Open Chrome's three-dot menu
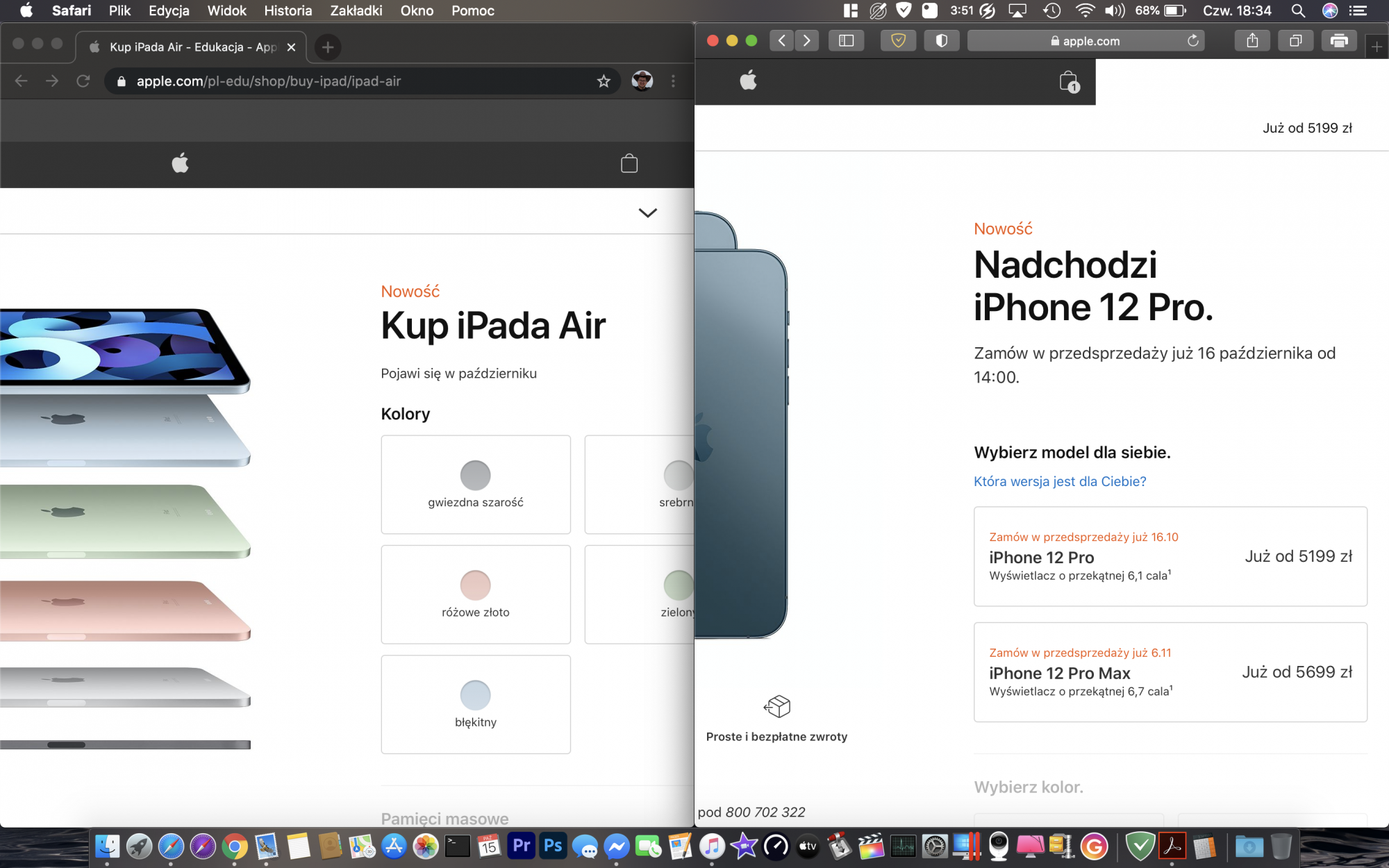Screen dimensions: 1389x868 pos(673,81)
